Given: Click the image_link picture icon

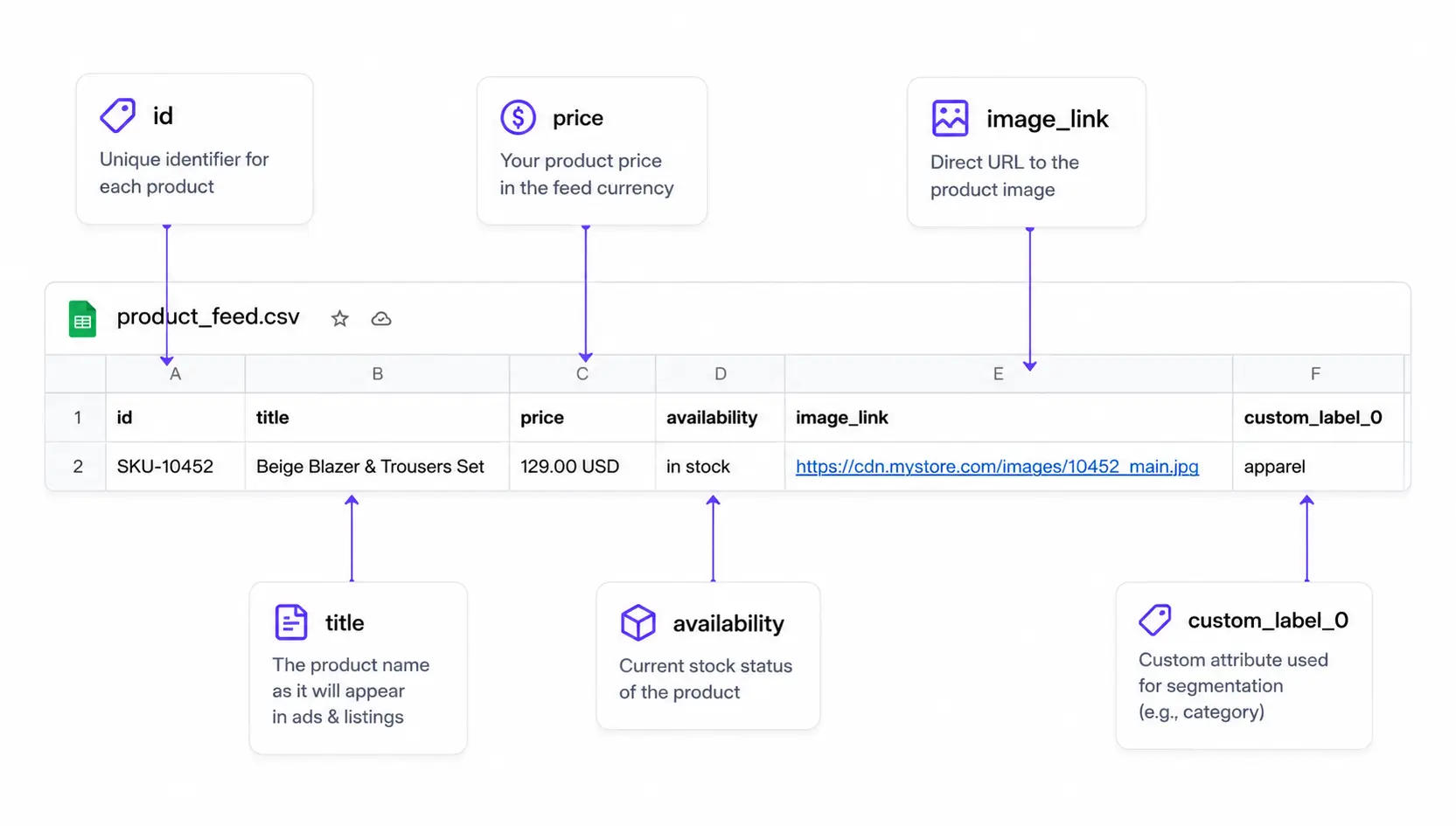Looking at the screenshot, I should point(950,118).
